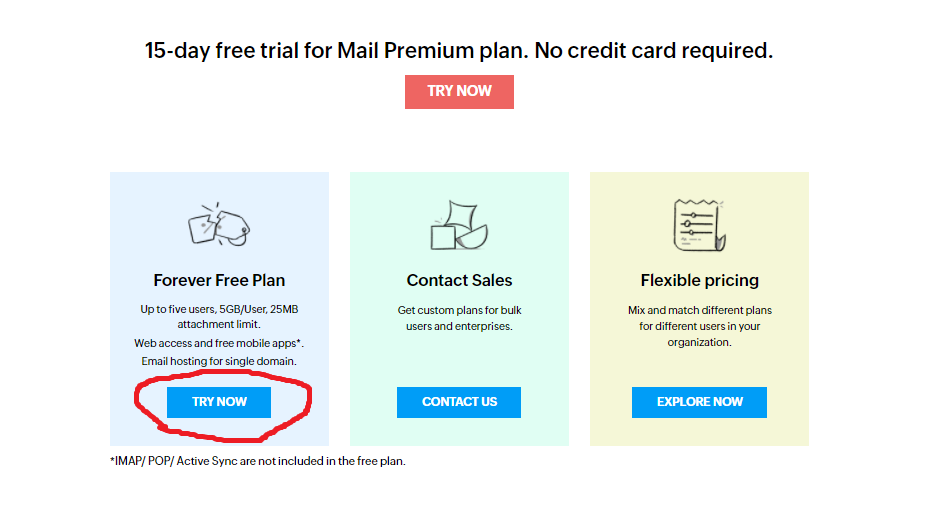Viewport: 949px width, 513px height.
Task: Click the red TRY NOW trial button
Action: [459, 92]
